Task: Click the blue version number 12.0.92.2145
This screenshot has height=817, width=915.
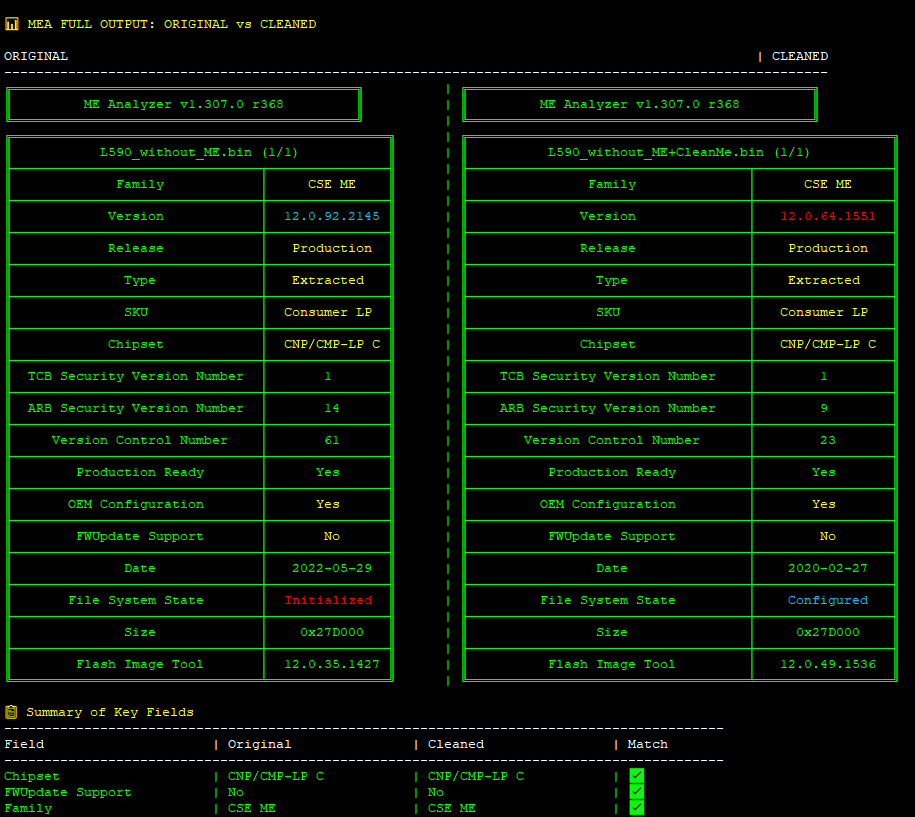Action: (332, 216)
